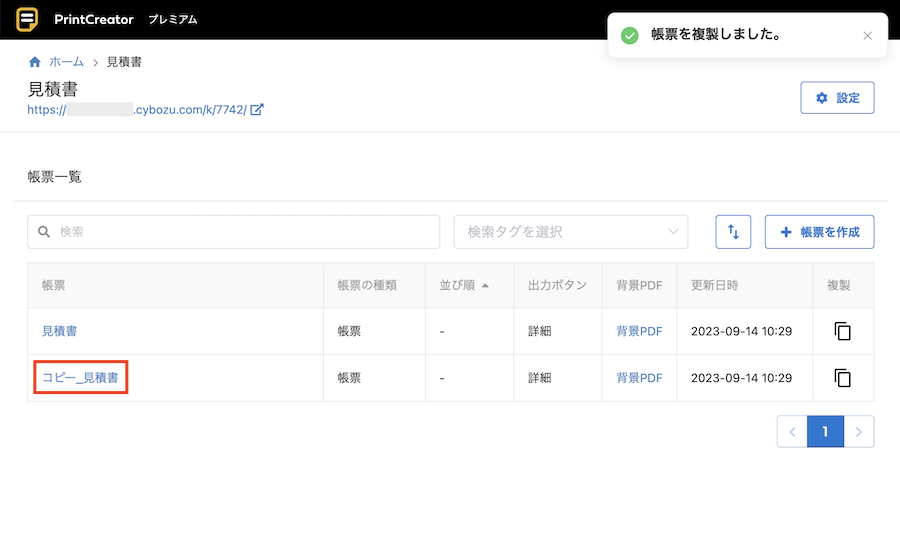Click the PrintCreator logo icon
Screen dimensions: 900x541
coord(28,19)
